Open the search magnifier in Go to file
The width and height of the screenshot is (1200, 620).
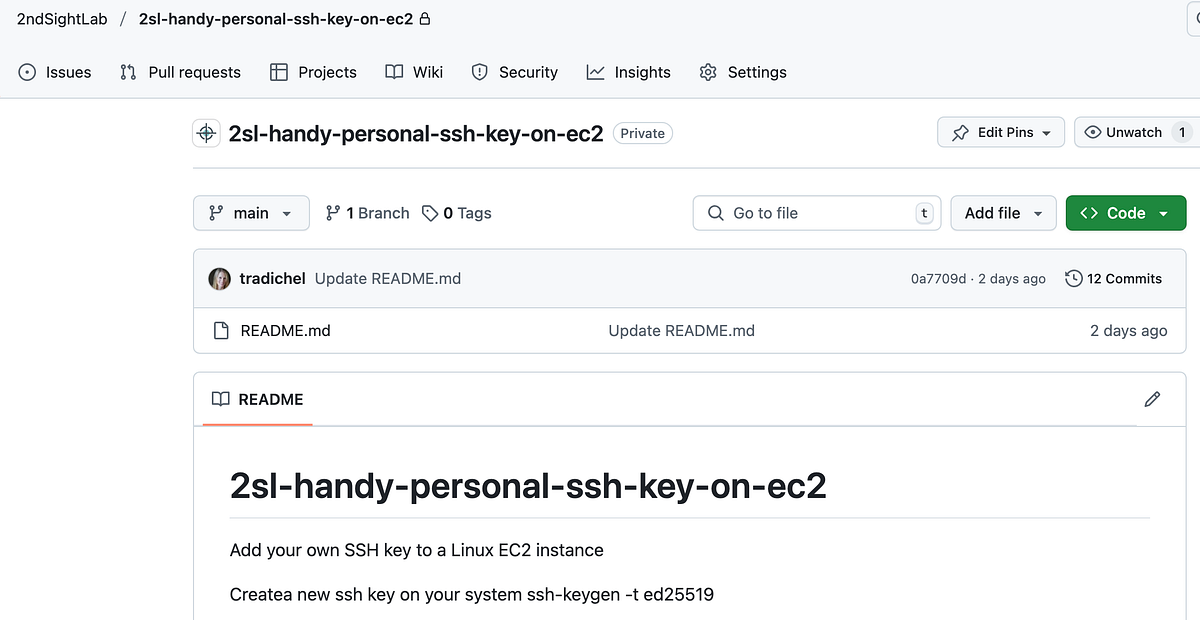(x=715, y=213)
